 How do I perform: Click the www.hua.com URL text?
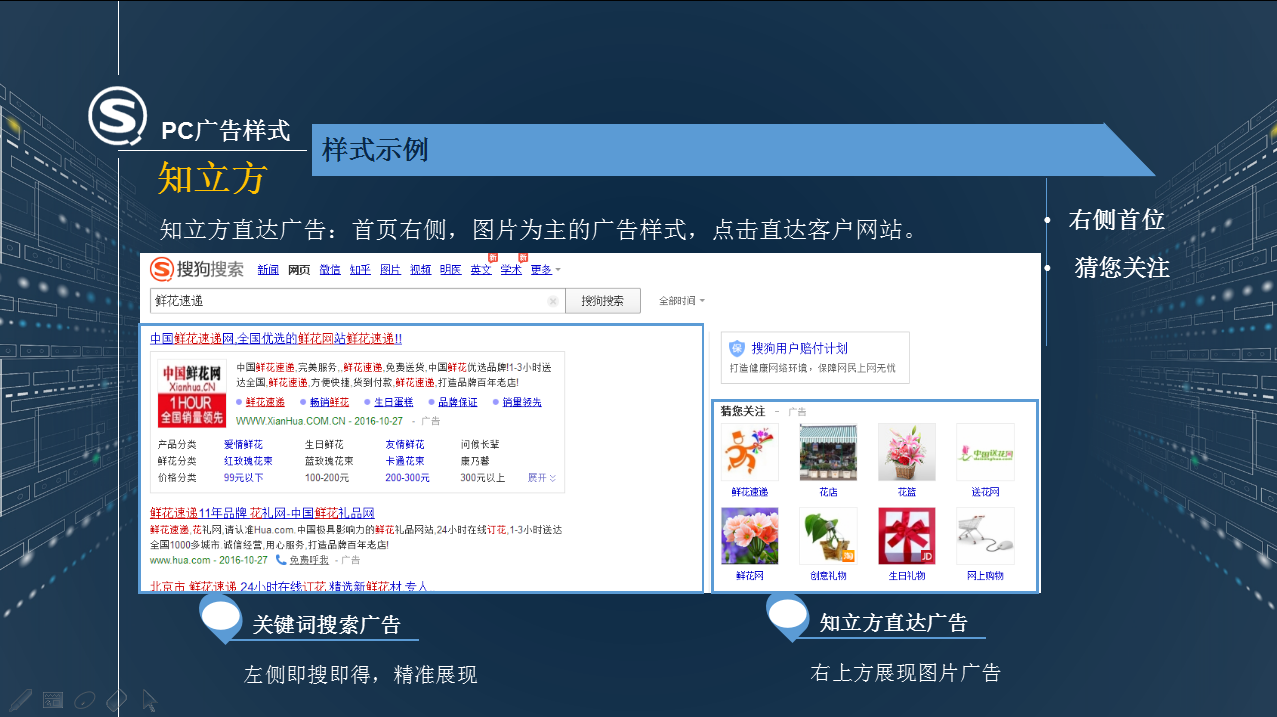click(179, 560)
